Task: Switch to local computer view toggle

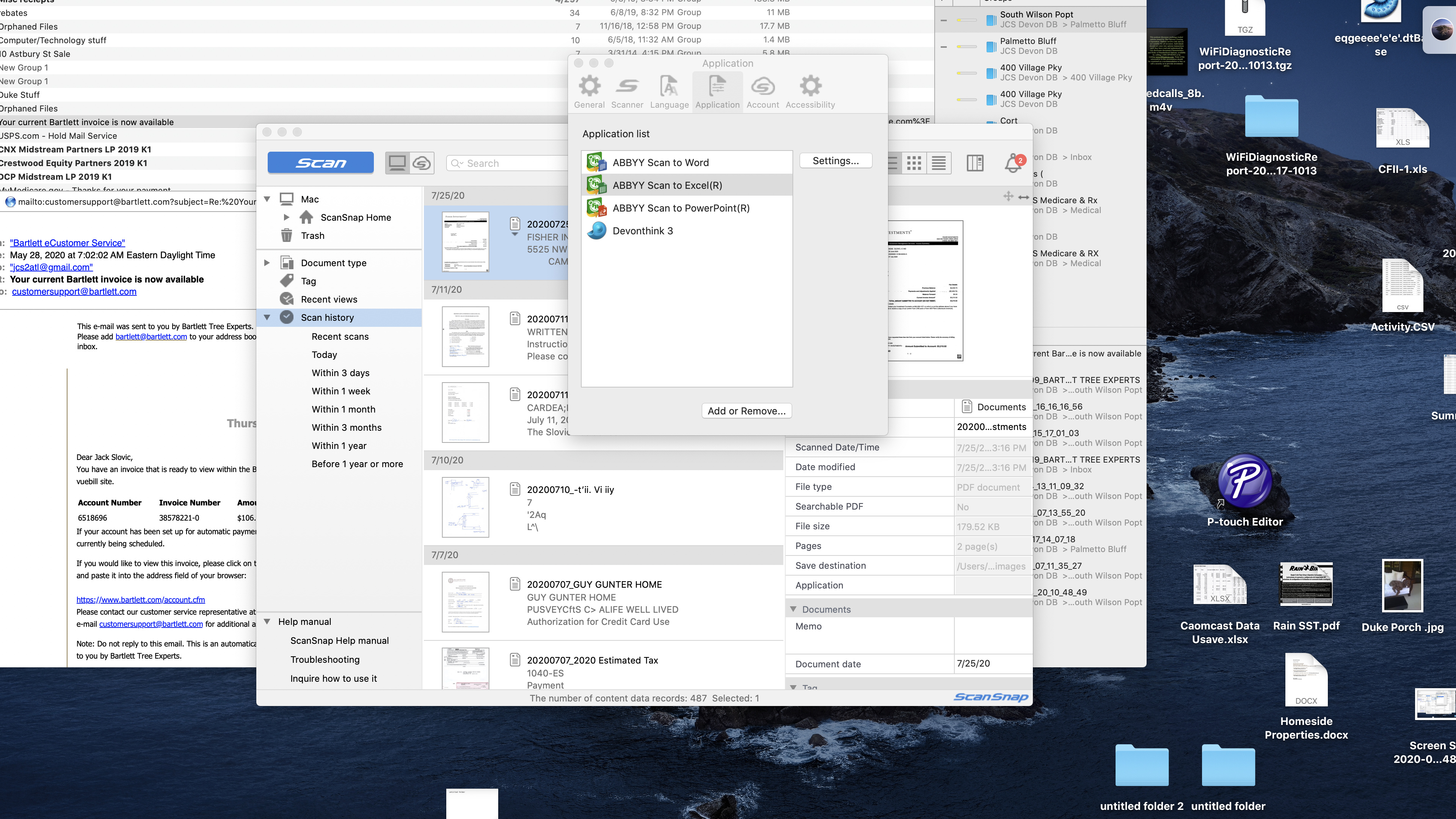Action: click(397, 163)
